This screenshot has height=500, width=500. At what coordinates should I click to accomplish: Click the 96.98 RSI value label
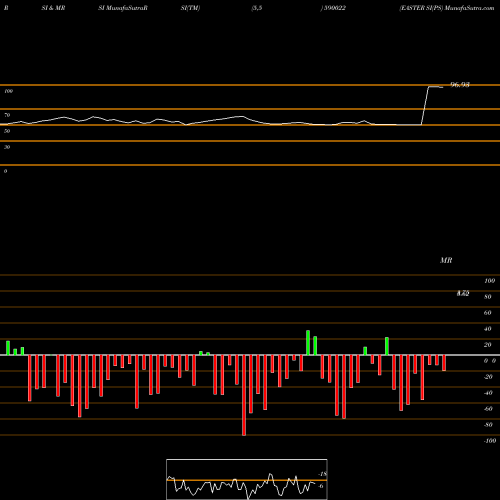[x=460, y=85]
